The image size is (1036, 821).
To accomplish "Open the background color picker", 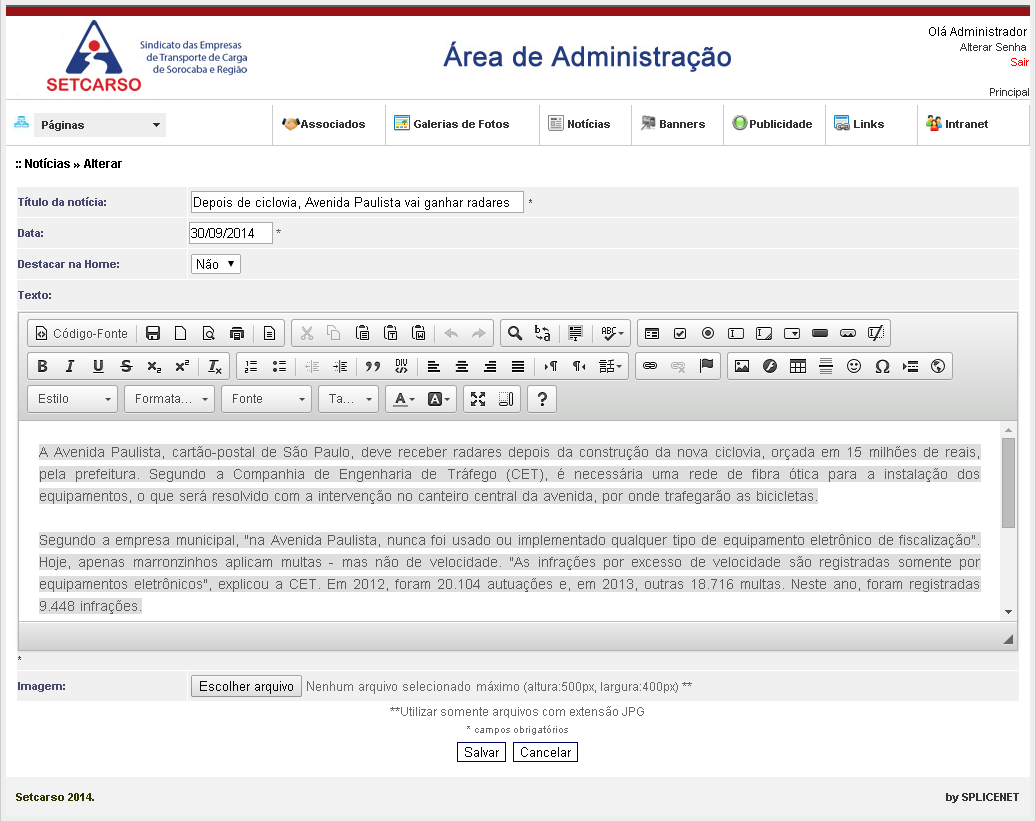I will (439, 399).
